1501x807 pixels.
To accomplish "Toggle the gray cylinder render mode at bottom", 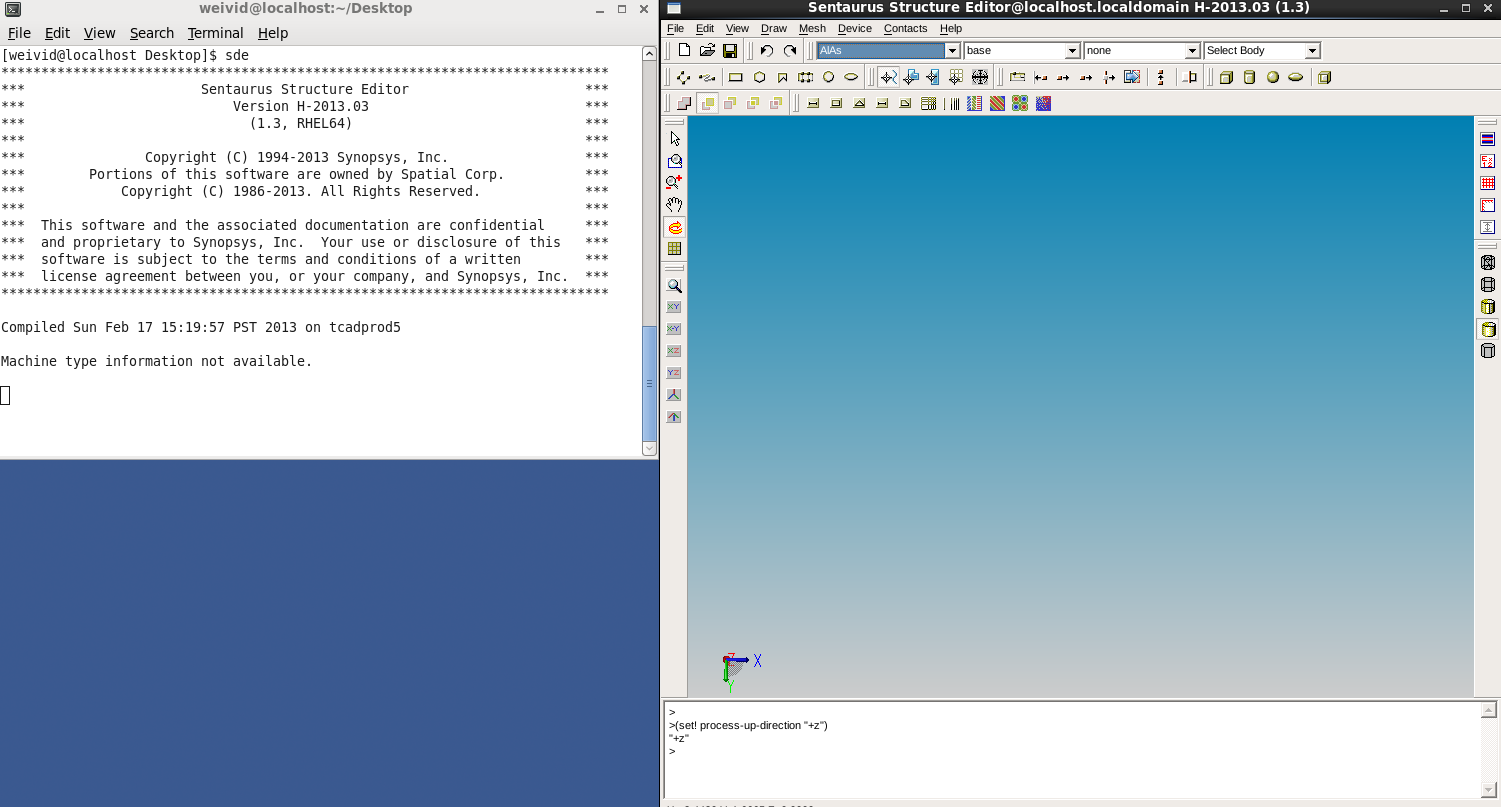I will (x=1488, y=351).
